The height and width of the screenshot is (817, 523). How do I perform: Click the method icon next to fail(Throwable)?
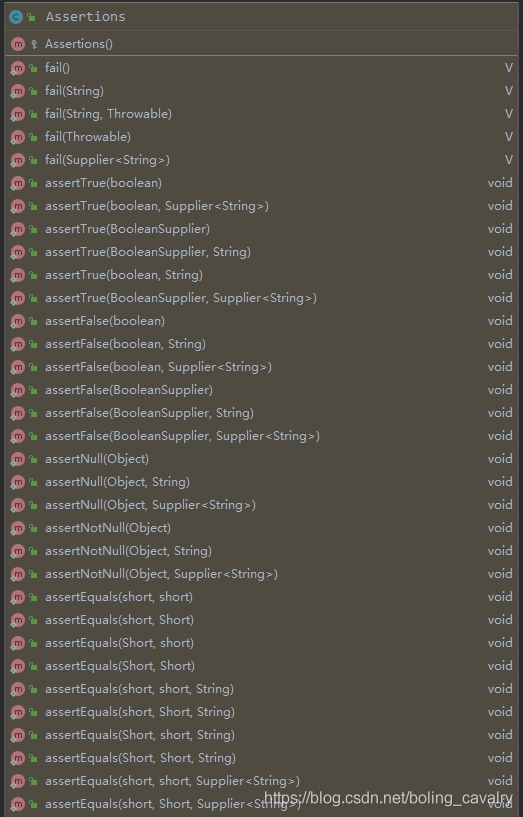point(18,137)
